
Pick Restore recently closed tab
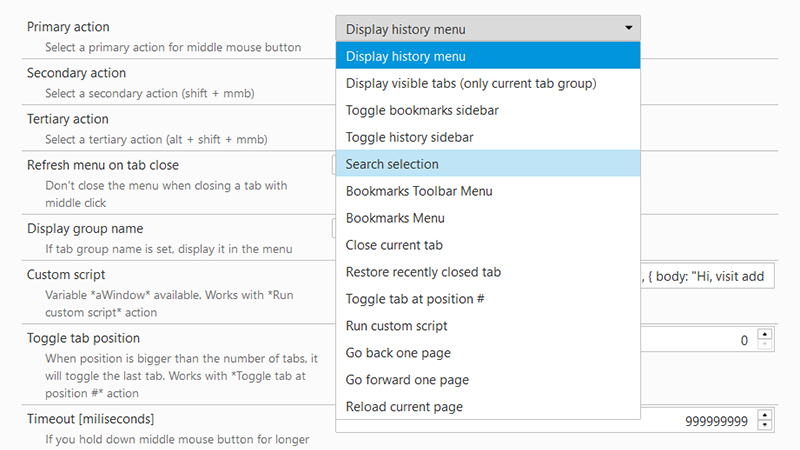(x=488, y=272)
